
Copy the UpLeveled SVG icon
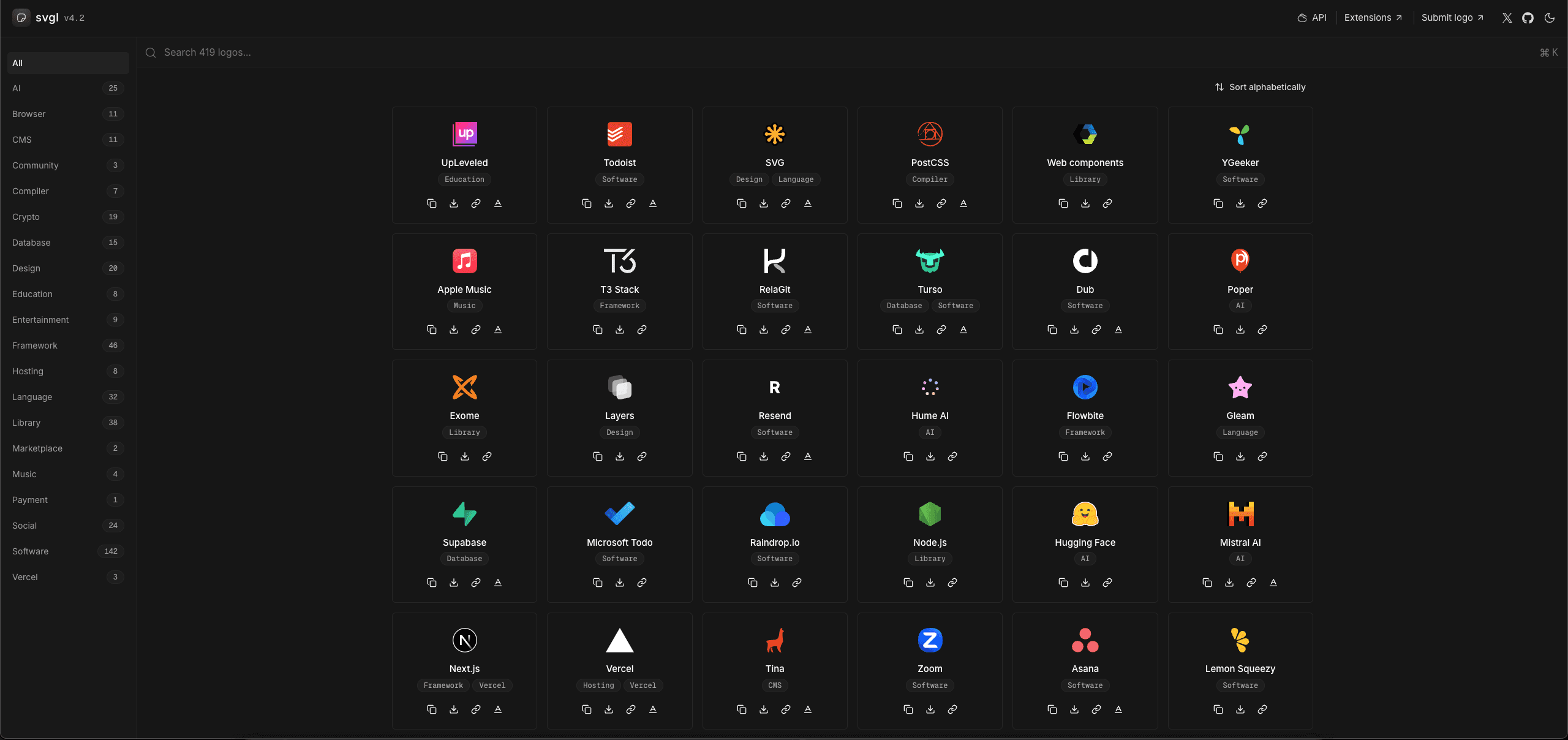point(432,203)
